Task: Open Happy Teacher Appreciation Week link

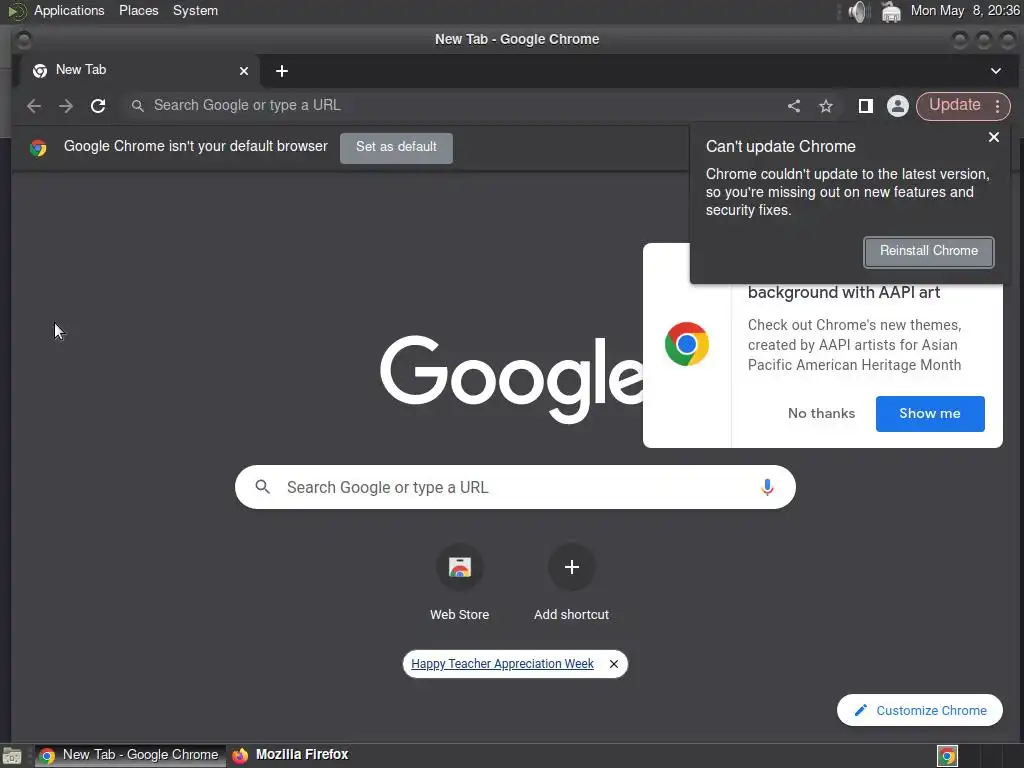Action: [502, 664]
